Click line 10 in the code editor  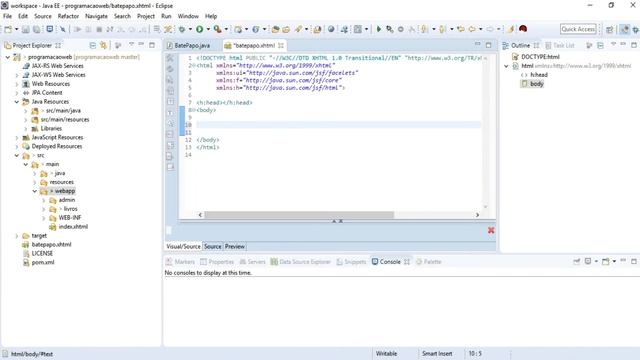point(338,125)
